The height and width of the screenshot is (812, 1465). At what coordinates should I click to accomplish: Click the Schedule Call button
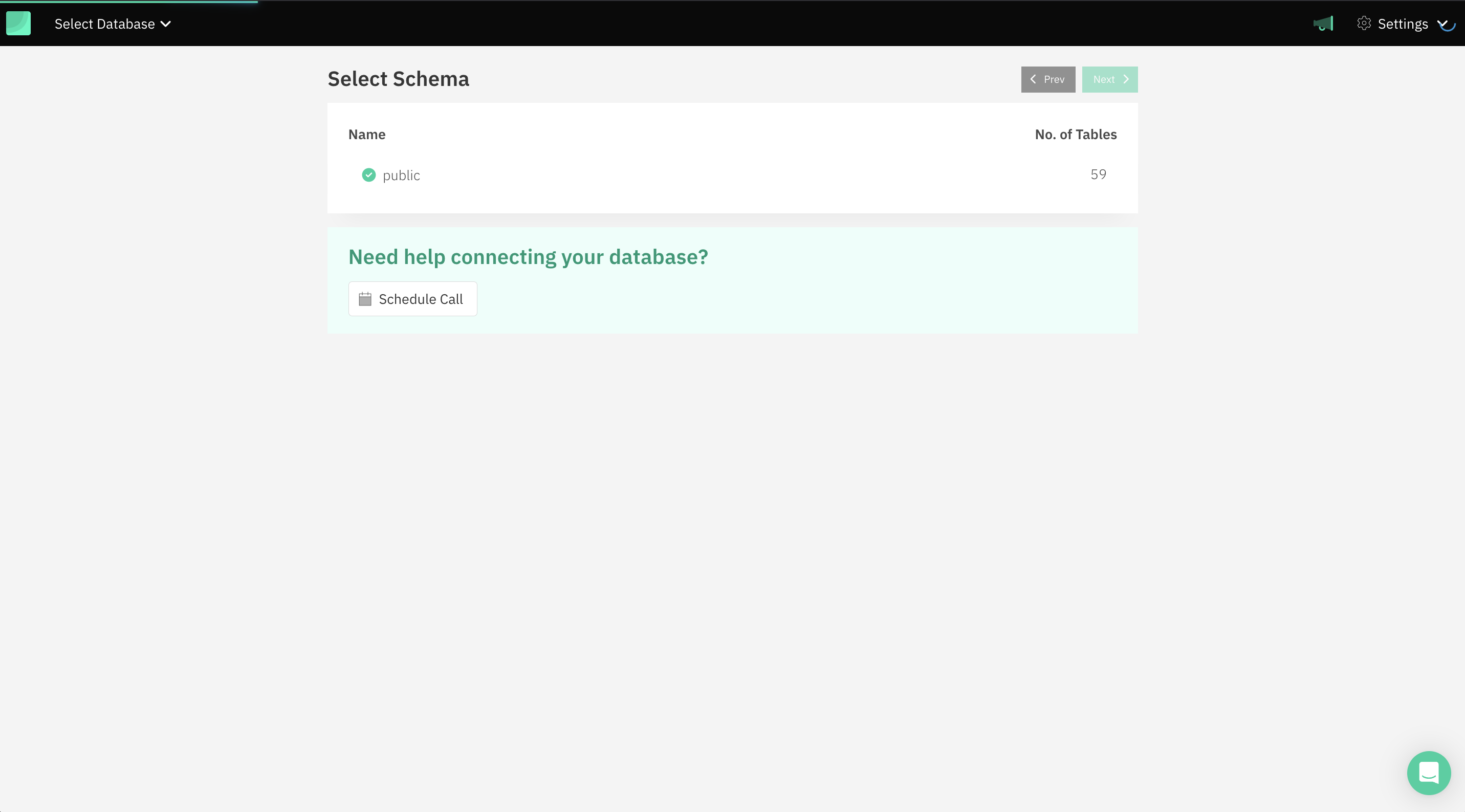click(412, 298)
